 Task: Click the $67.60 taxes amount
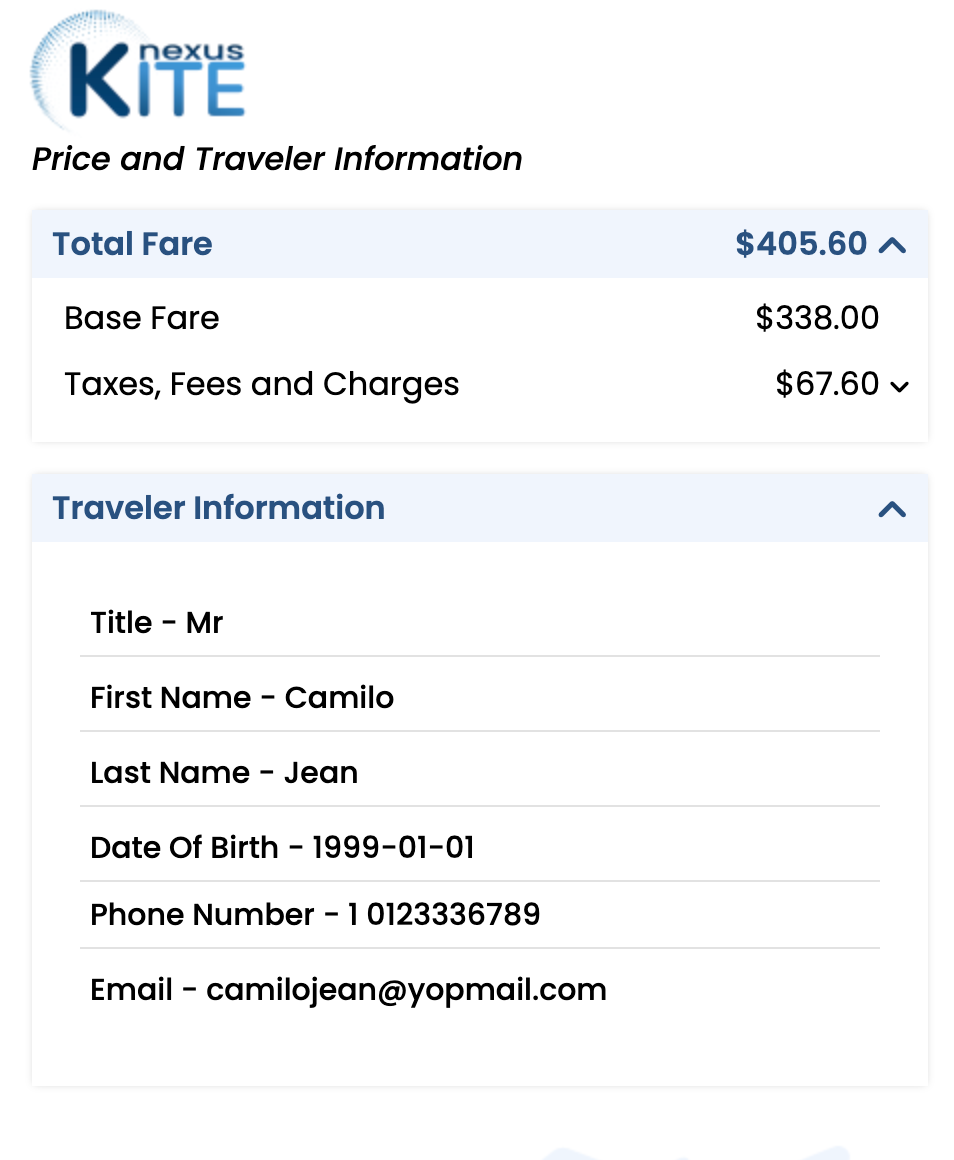pos(827,384)
